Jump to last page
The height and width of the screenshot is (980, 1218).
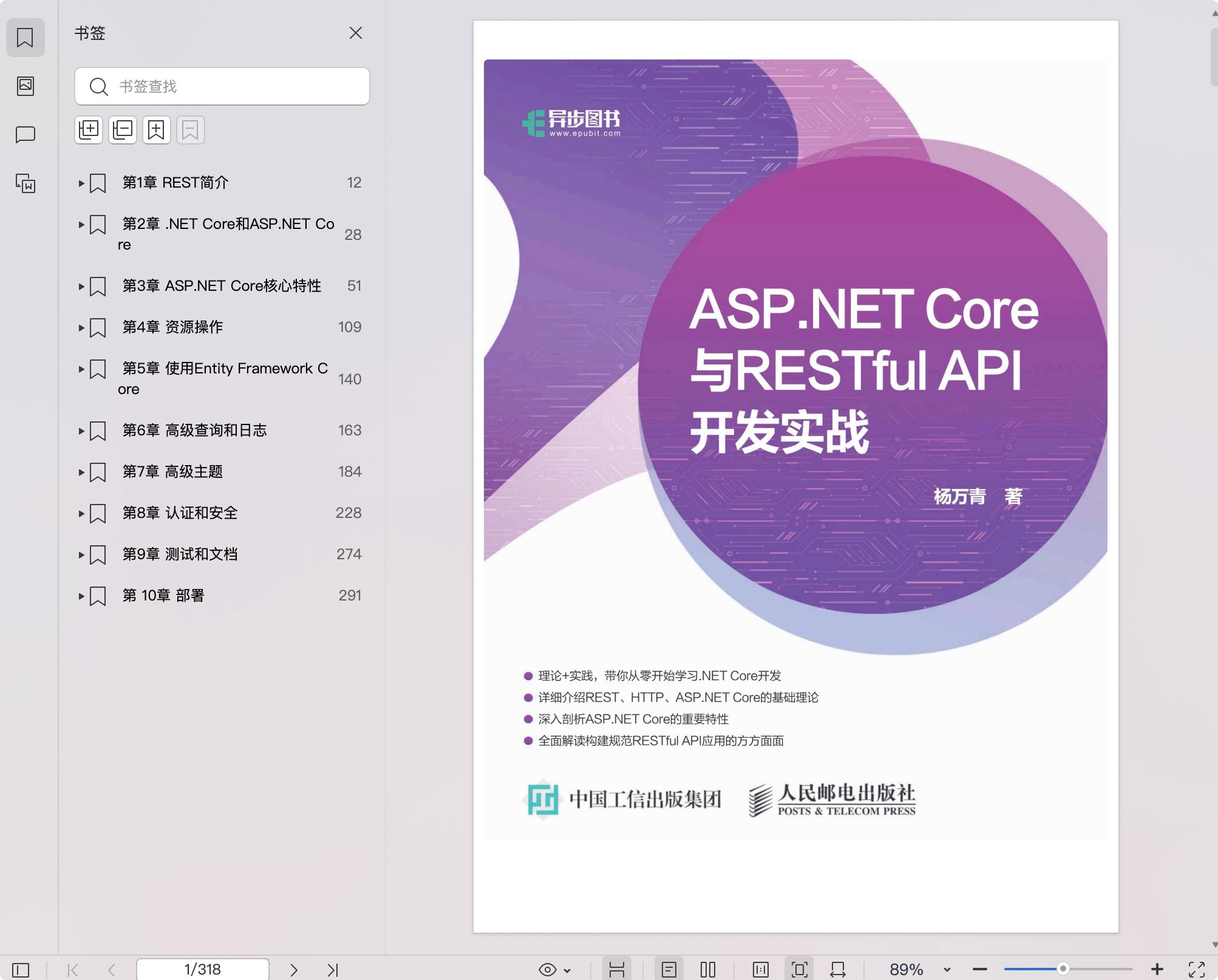(333, 970)
